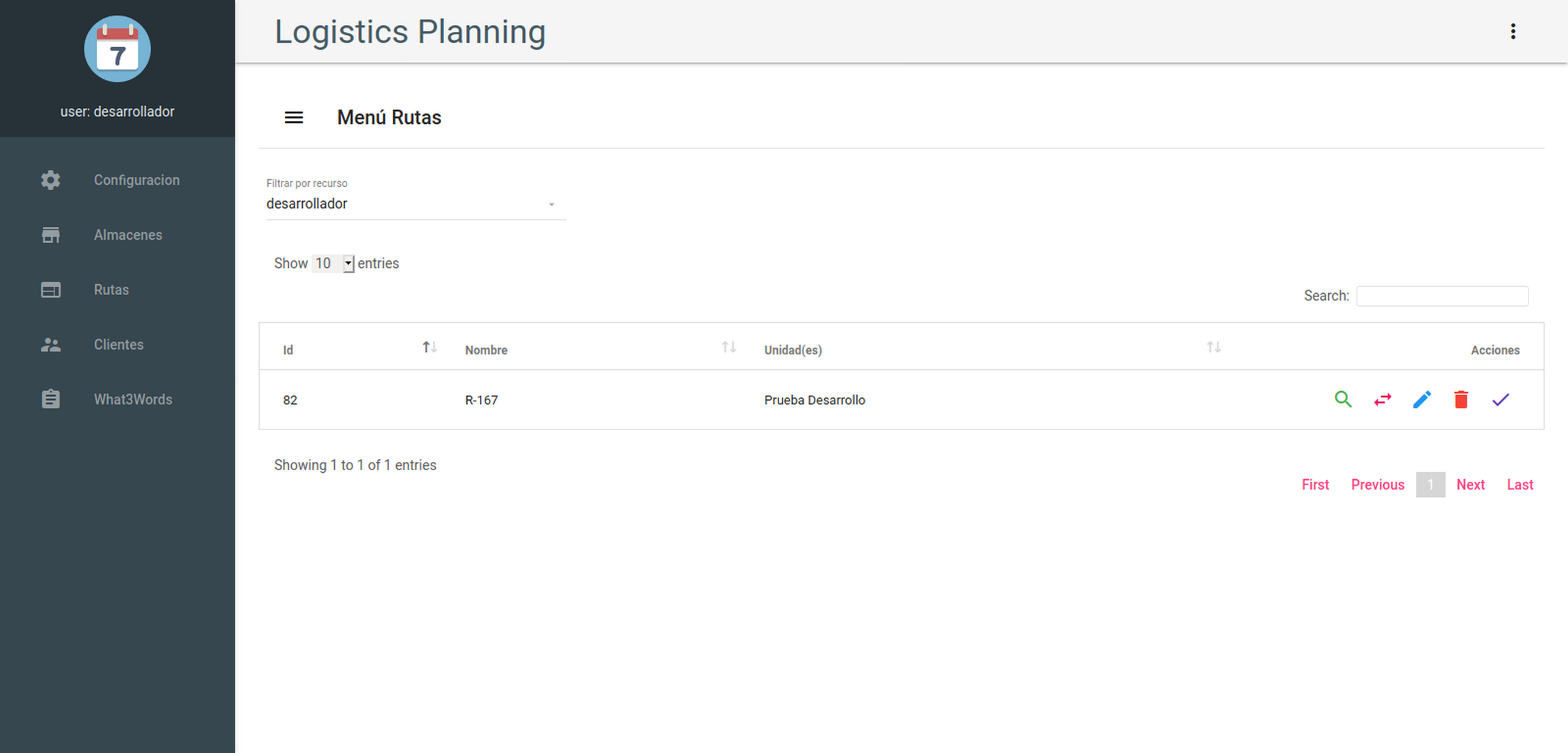
Task: Expand the Show entries count selector
Action: tap(333, 263)
